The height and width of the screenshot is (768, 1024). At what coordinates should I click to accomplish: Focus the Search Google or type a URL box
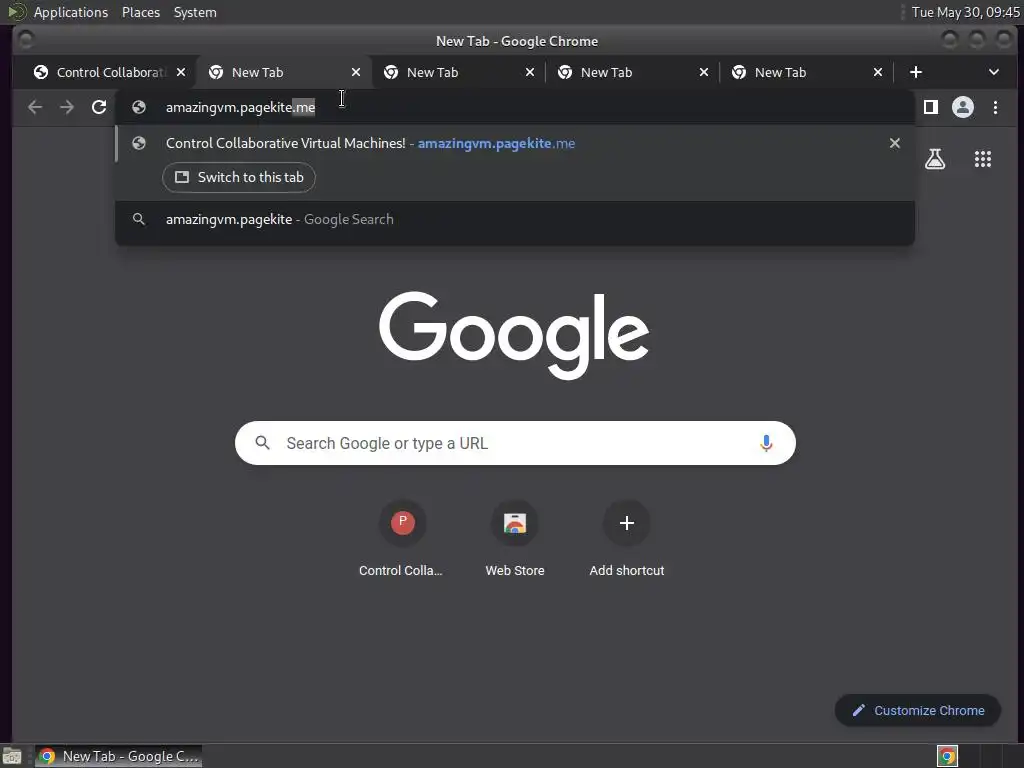[x=515, y=443]
